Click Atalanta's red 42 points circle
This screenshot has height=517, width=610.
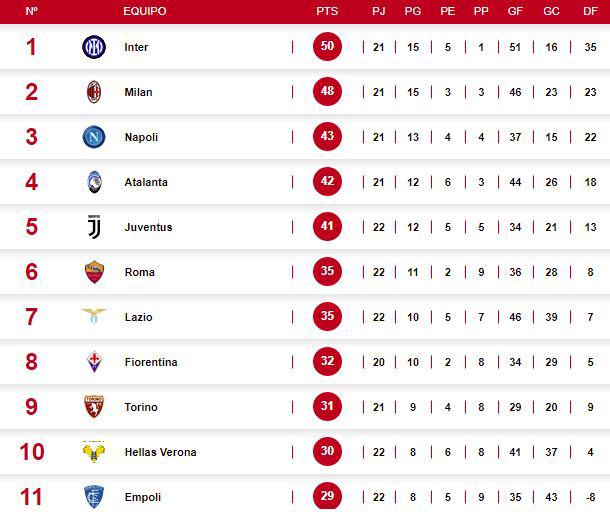(x=327, y=182)
